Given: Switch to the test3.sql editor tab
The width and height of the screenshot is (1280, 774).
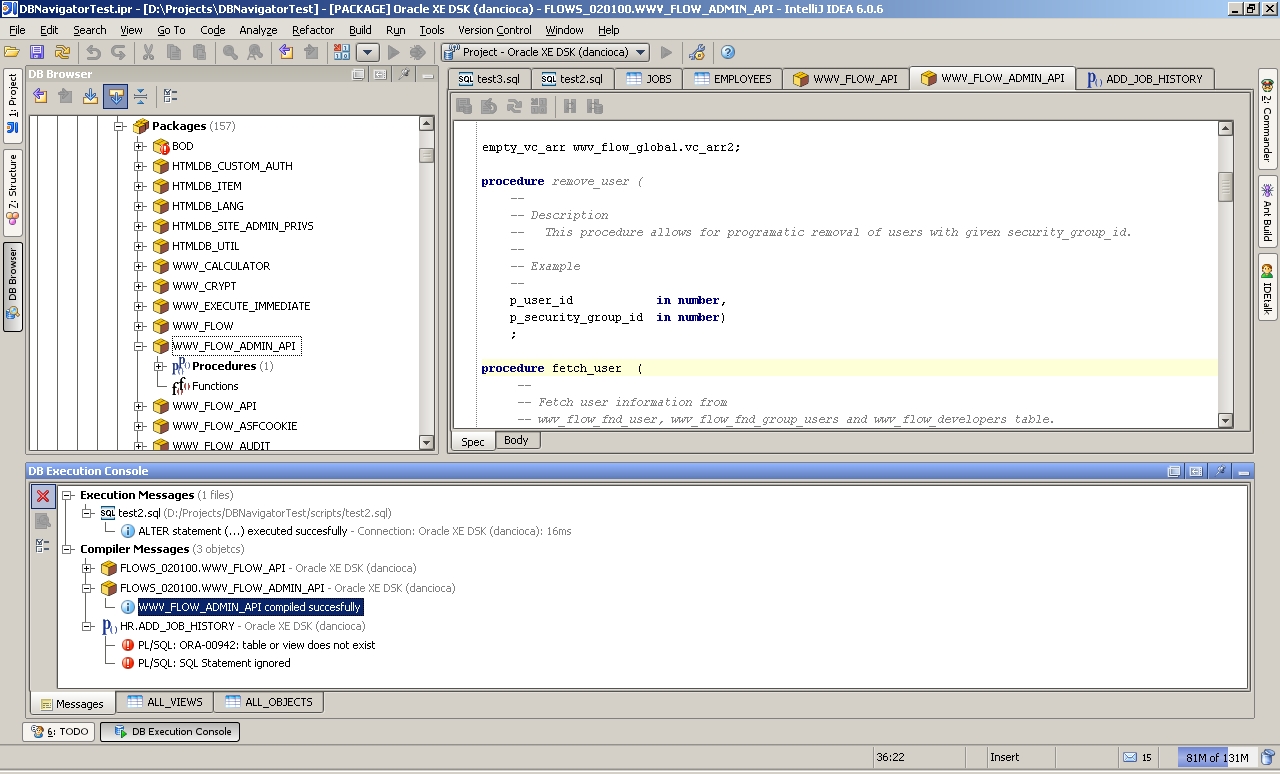Looking at the screenshot, I should (489, 79).
